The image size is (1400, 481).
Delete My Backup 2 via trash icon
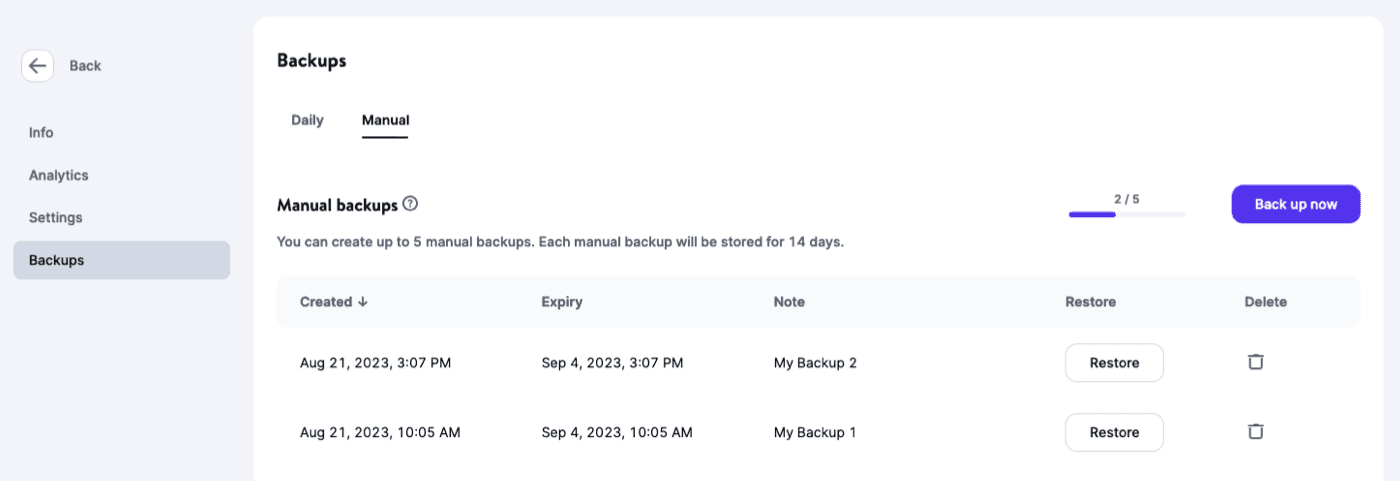(x=1256, y=362)
